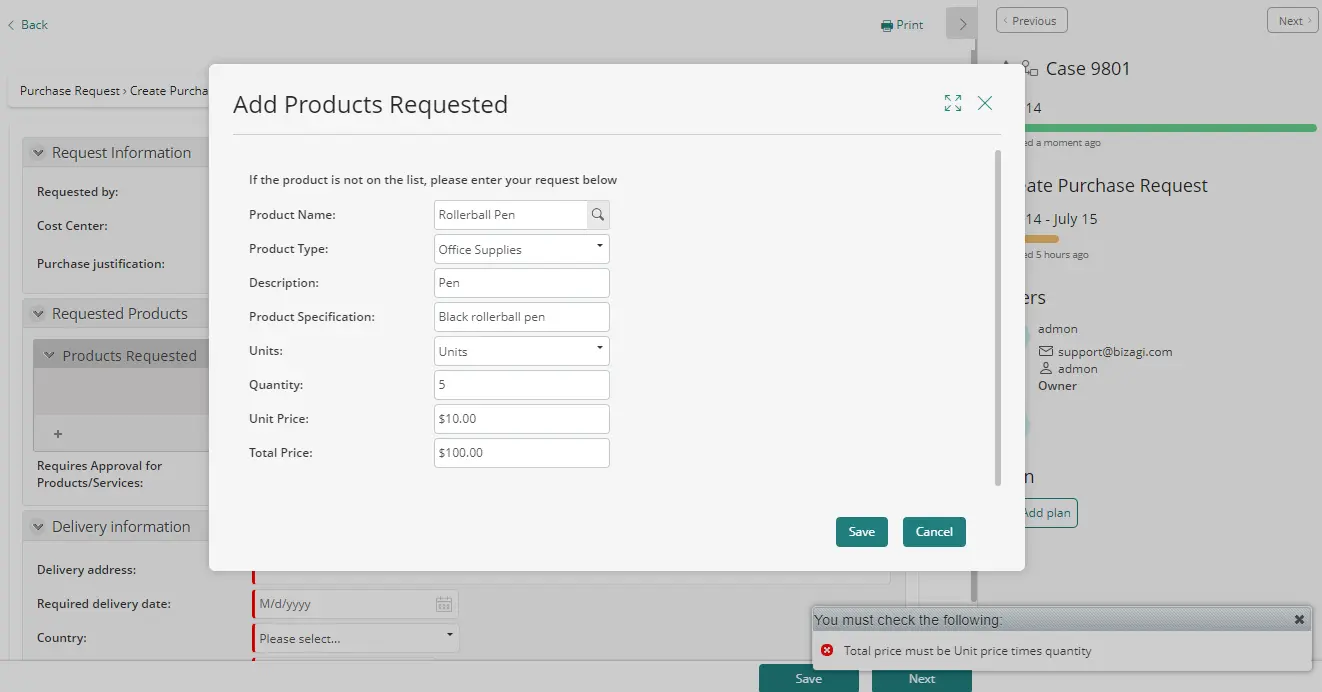Click the Quantity input field

(x=522, y=385)
